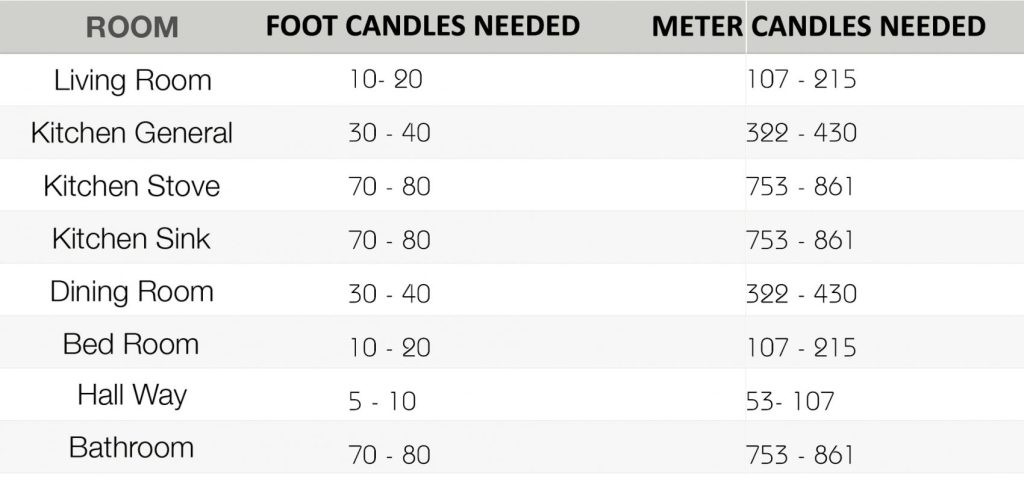The image size is (1024, 479).
Task: Click Hall Way's 5 - 10 foot candles value
Action: coord(382,402)
